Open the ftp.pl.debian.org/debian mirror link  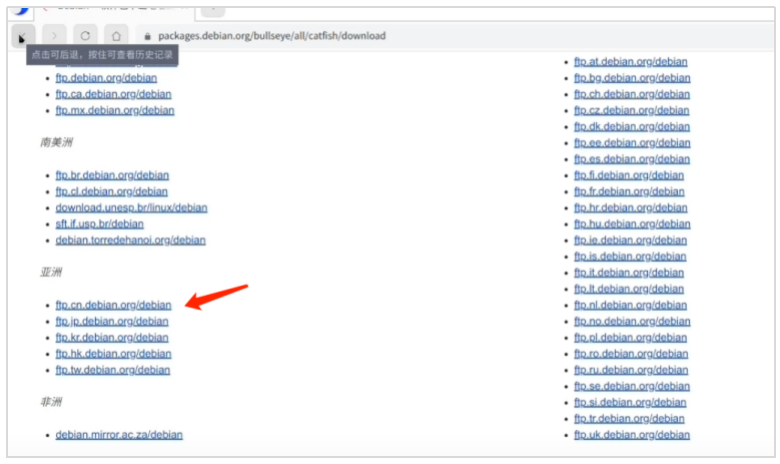pos(630,338)
